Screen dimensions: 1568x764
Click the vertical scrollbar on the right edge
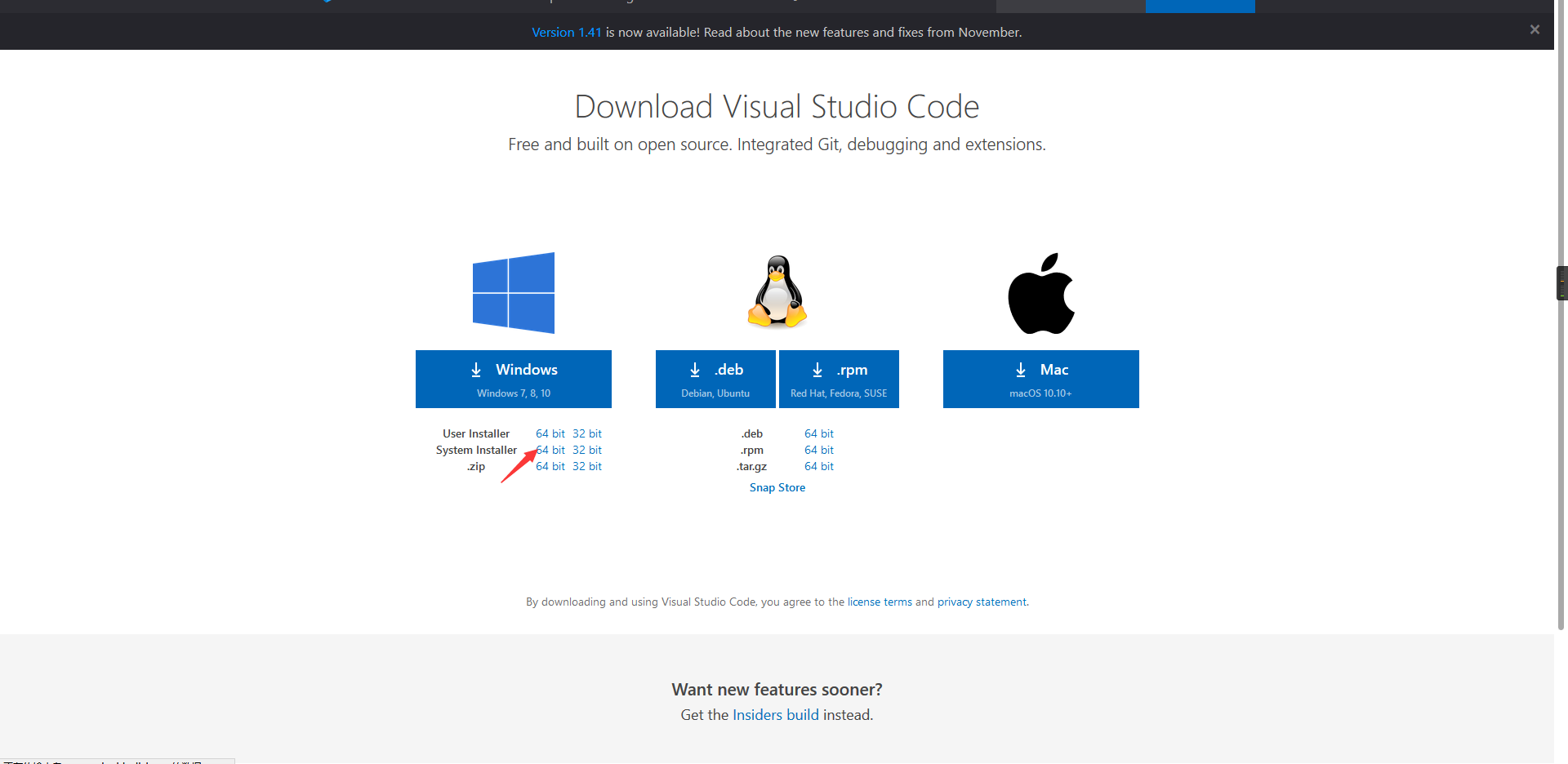coord(1561,282)
